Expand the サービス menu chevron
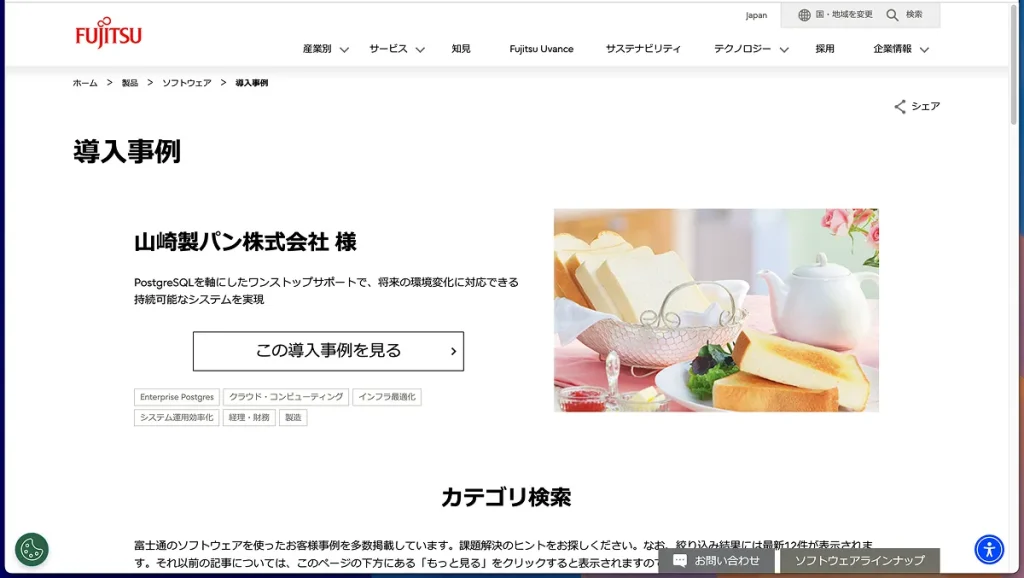 [x=420, y=50]
